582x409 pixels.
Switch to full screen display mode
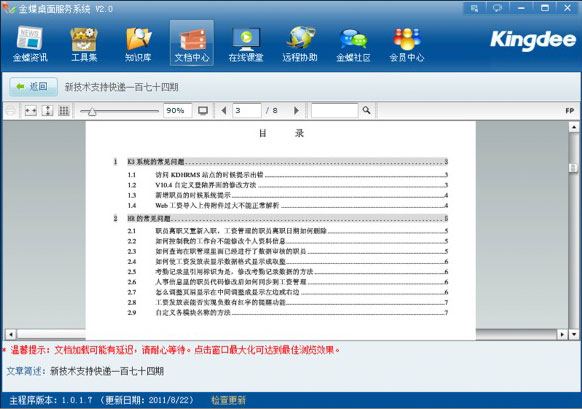click(x=203, y=111)
